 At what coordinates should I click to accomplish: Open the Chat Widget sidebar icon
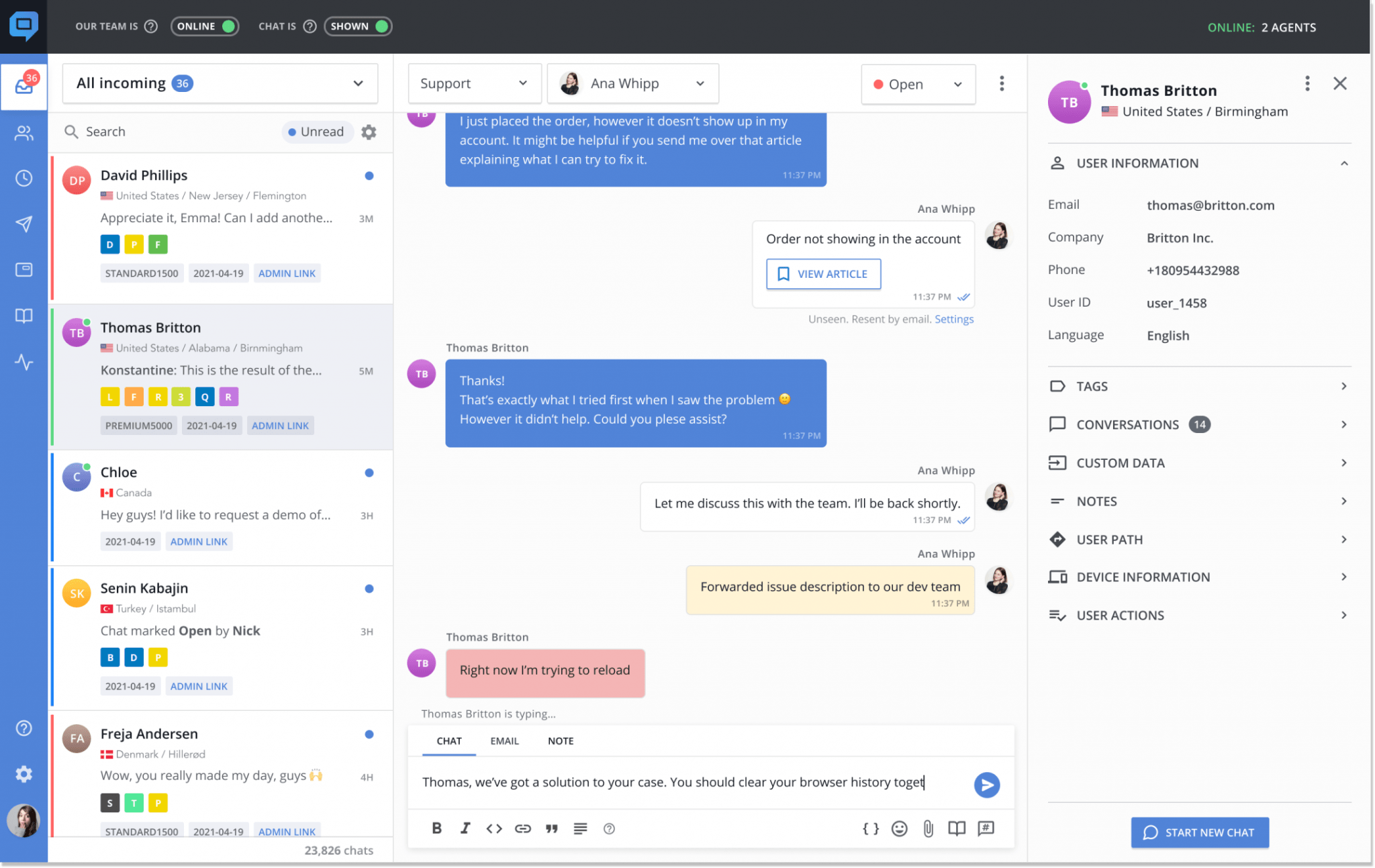[x=24, y=269]
